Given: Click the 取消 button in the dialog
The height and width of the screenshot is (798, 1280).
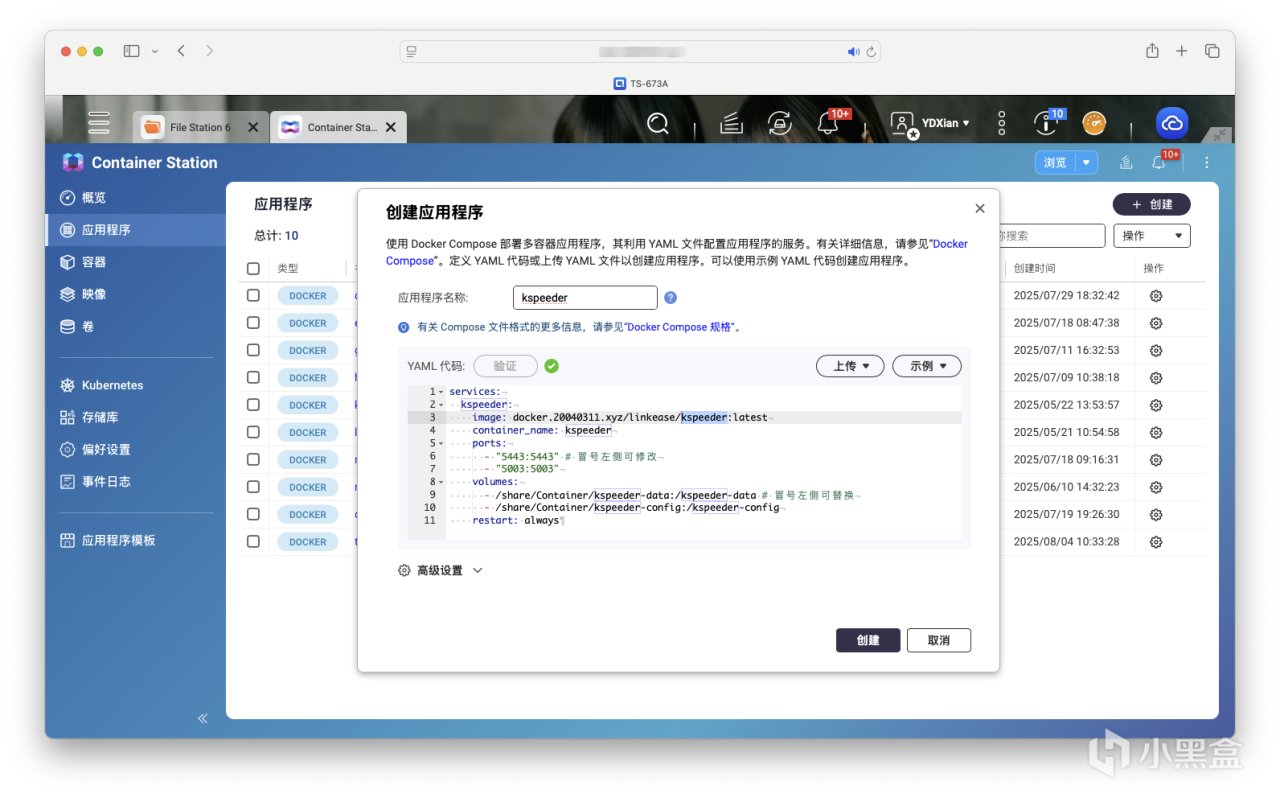Looking at the screenshot, I should pos(939,640).
